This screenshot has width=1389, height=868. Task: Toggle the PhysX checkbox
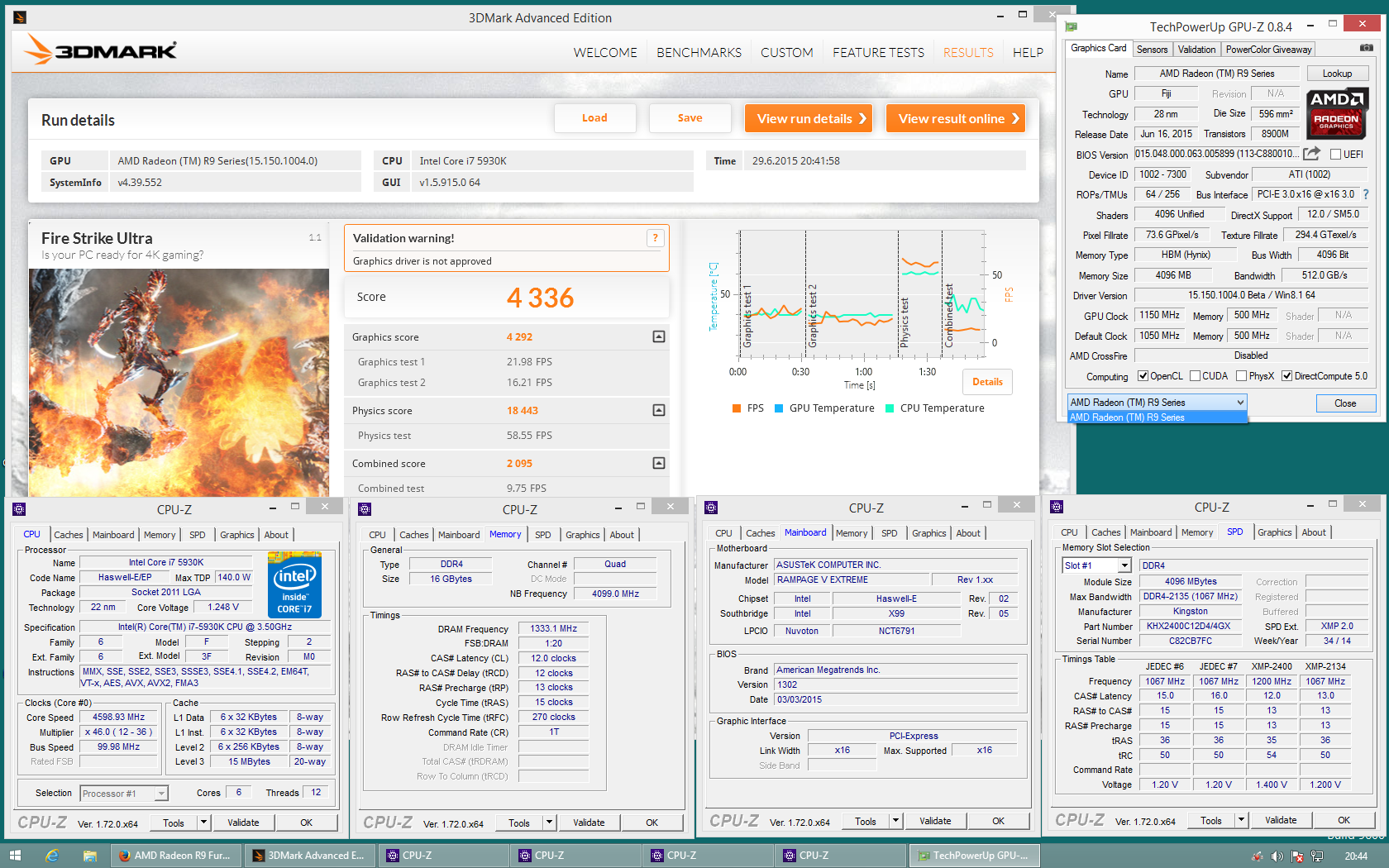pos(1241,376)
